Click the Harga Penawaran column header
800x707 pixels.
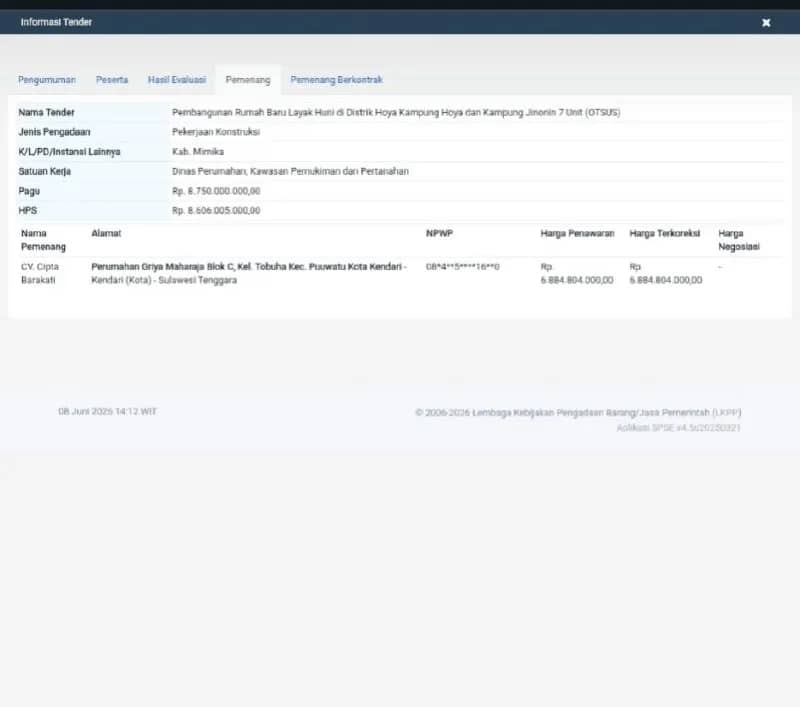(578, 233)
